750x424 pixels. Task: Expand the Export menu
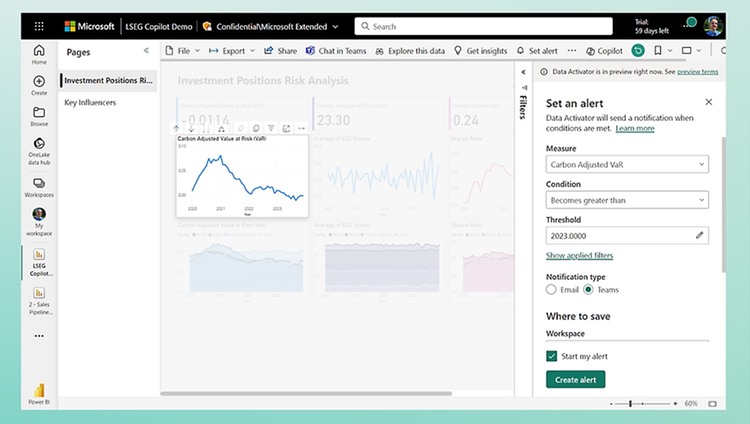point(232,51)
